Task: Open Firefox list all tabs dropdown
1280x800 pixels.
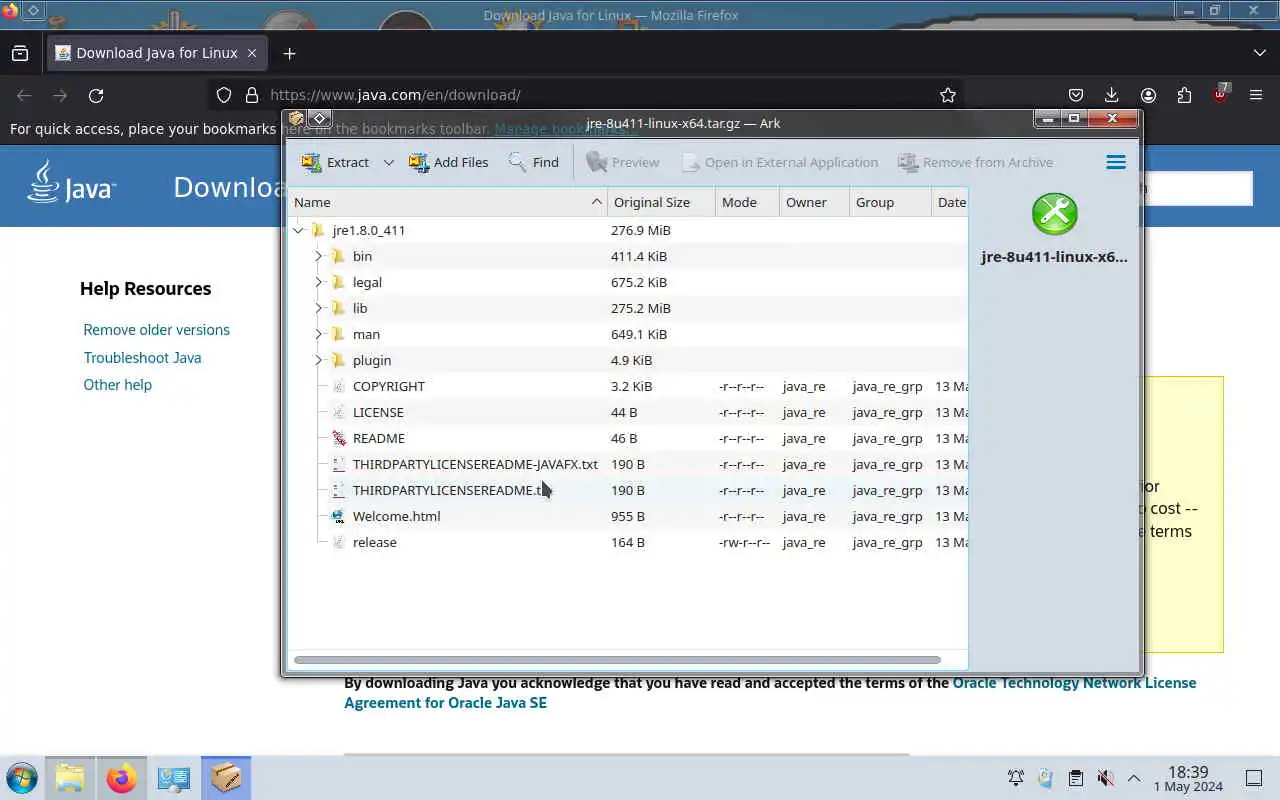Action: tap(1259, 53)
